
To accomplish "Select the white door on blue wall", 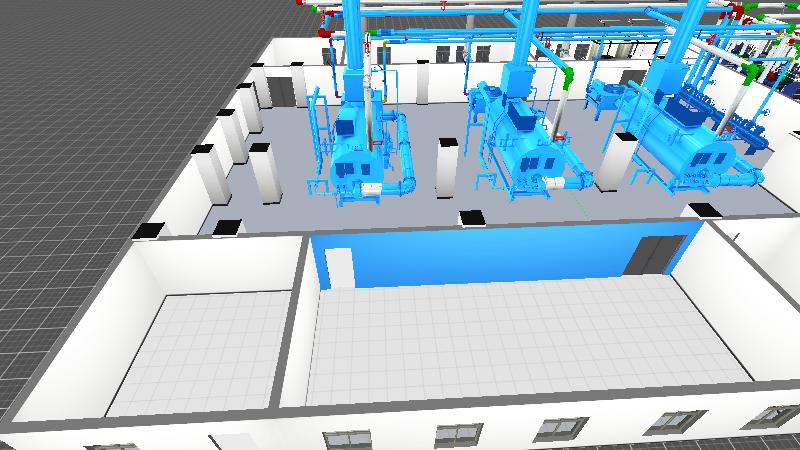I will 339,268.
